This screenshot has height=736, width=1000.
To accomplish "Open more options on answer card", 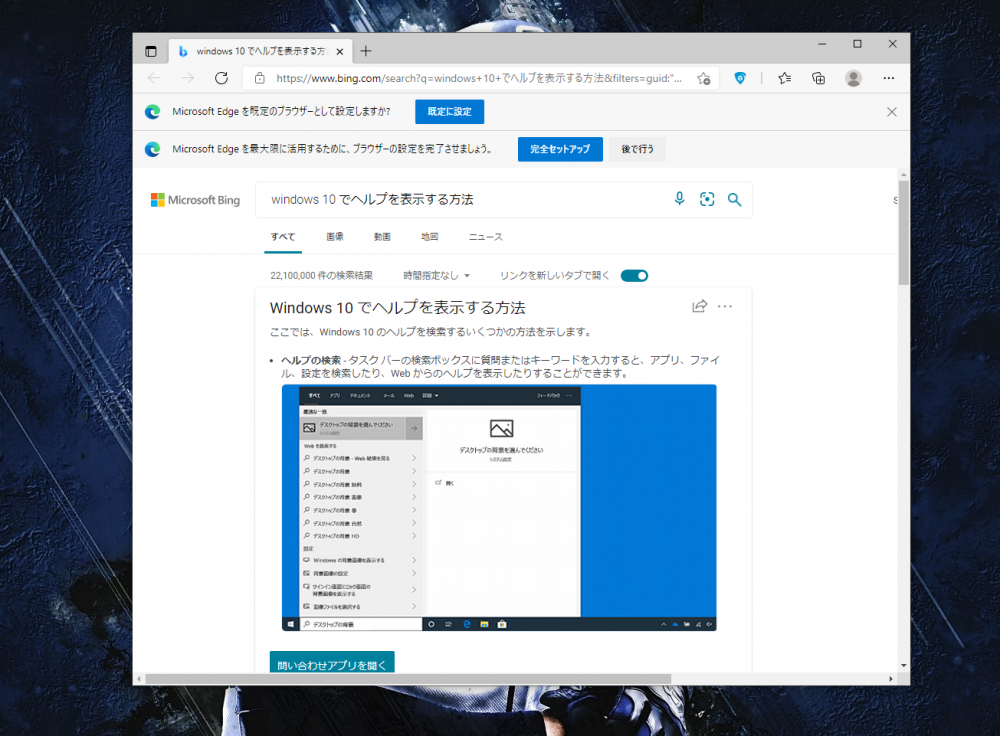I will pyautogui.click(x=725, y=306).
